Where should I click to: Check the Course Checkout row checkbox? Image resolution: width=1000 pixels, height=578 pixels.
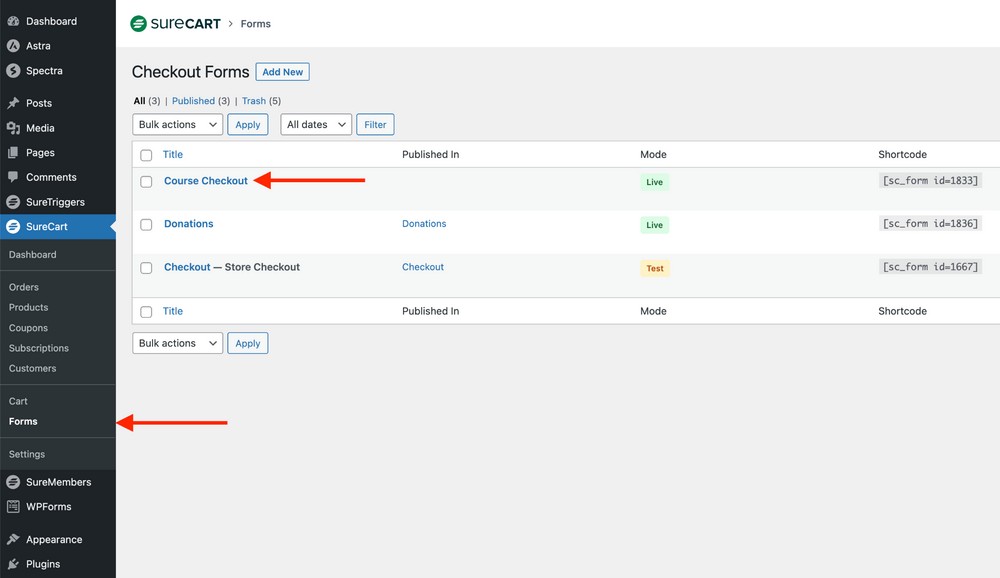tap(146, 182)
